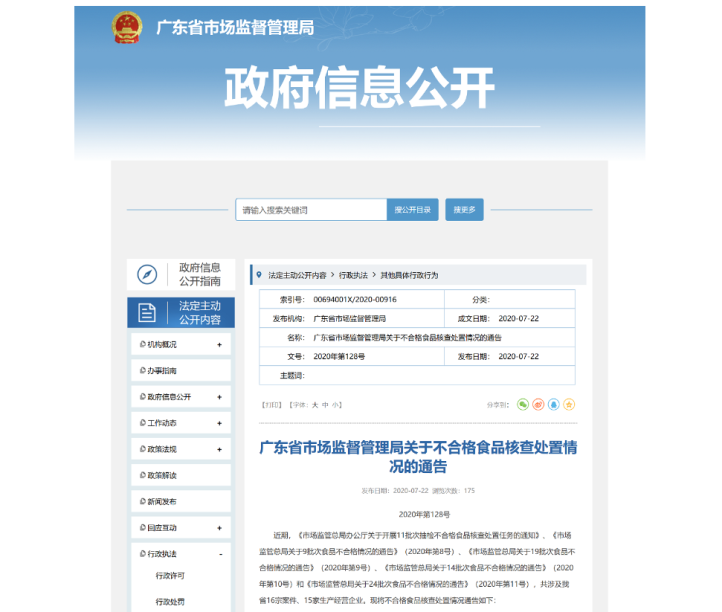Share the article to QQ

tap(553, 404)
